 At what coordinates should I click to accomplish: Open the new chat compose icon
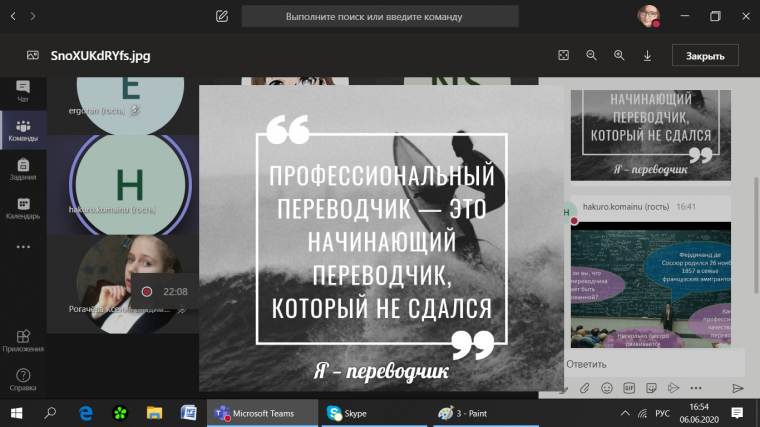[222, 16]
